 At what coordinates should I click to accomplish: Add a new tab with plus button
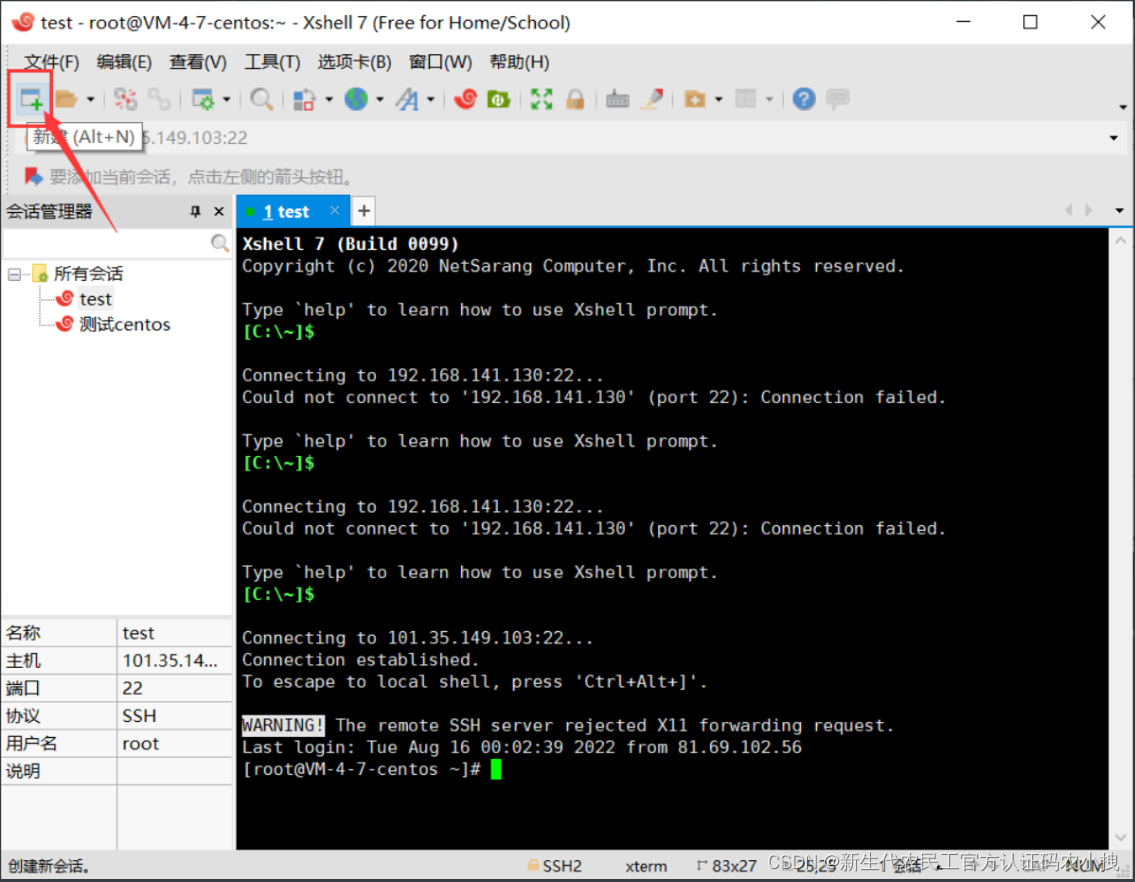pyautogui.click(x=364, y=211)
